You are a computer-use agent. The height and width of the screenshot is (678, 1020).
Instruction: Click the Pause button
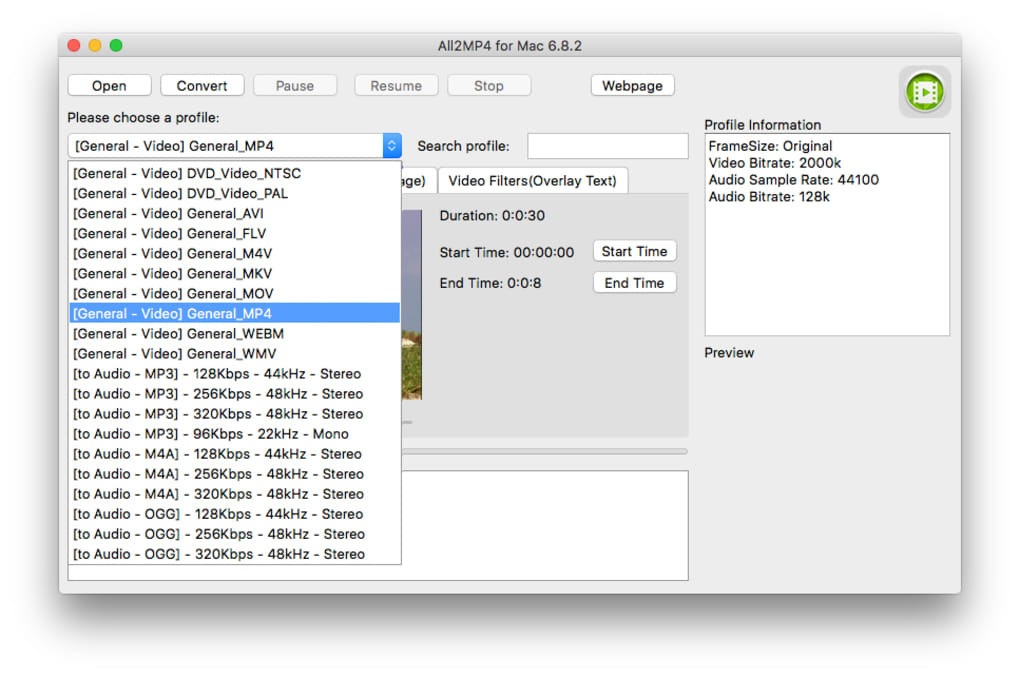(x=295, y=86)
